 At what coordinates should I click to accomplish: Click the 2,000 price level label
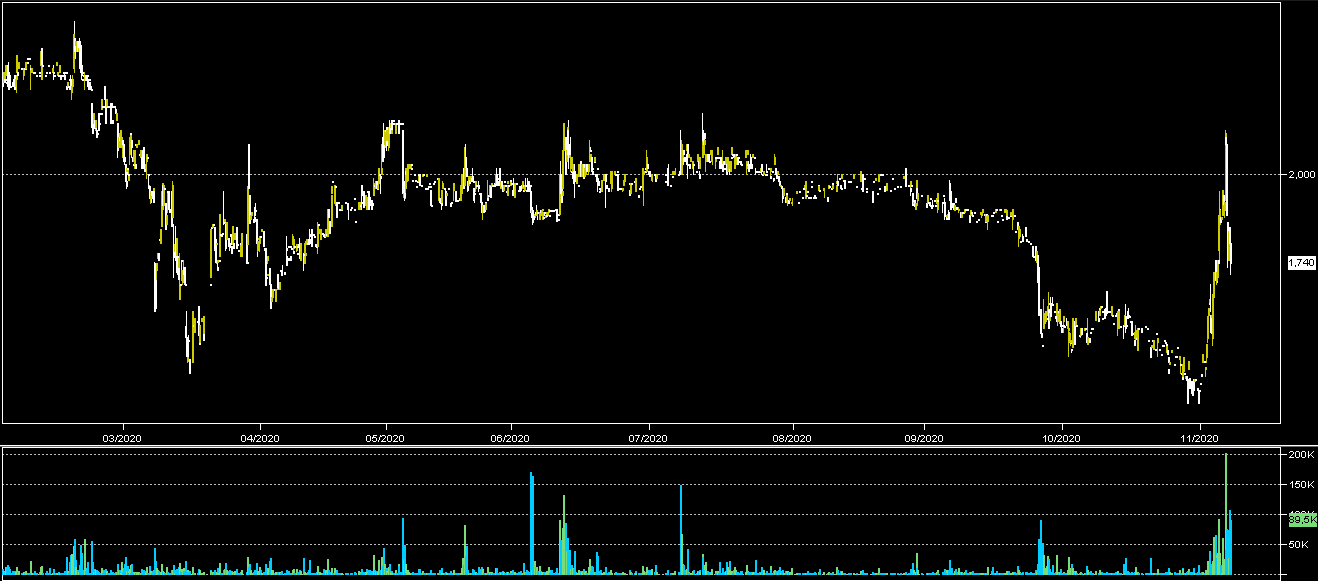pyautogui.click(x=1300, y=175)
